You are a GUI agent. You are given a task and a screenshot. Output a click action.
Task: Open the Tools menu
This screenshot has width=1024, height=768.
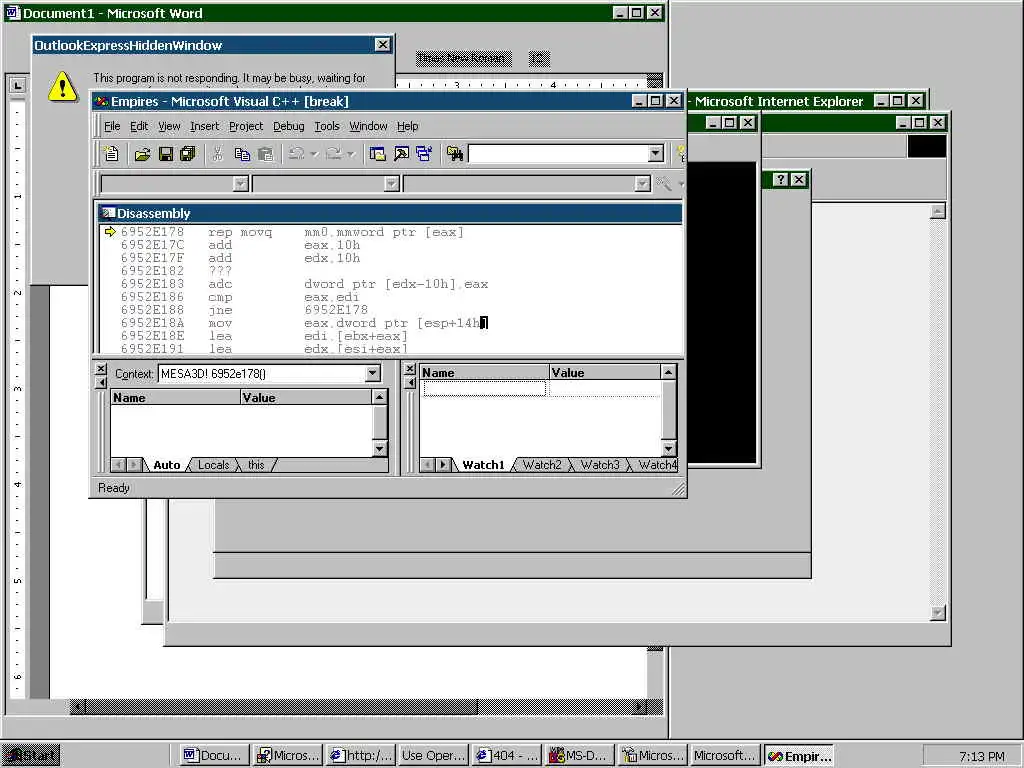click(x=327, y=126)
